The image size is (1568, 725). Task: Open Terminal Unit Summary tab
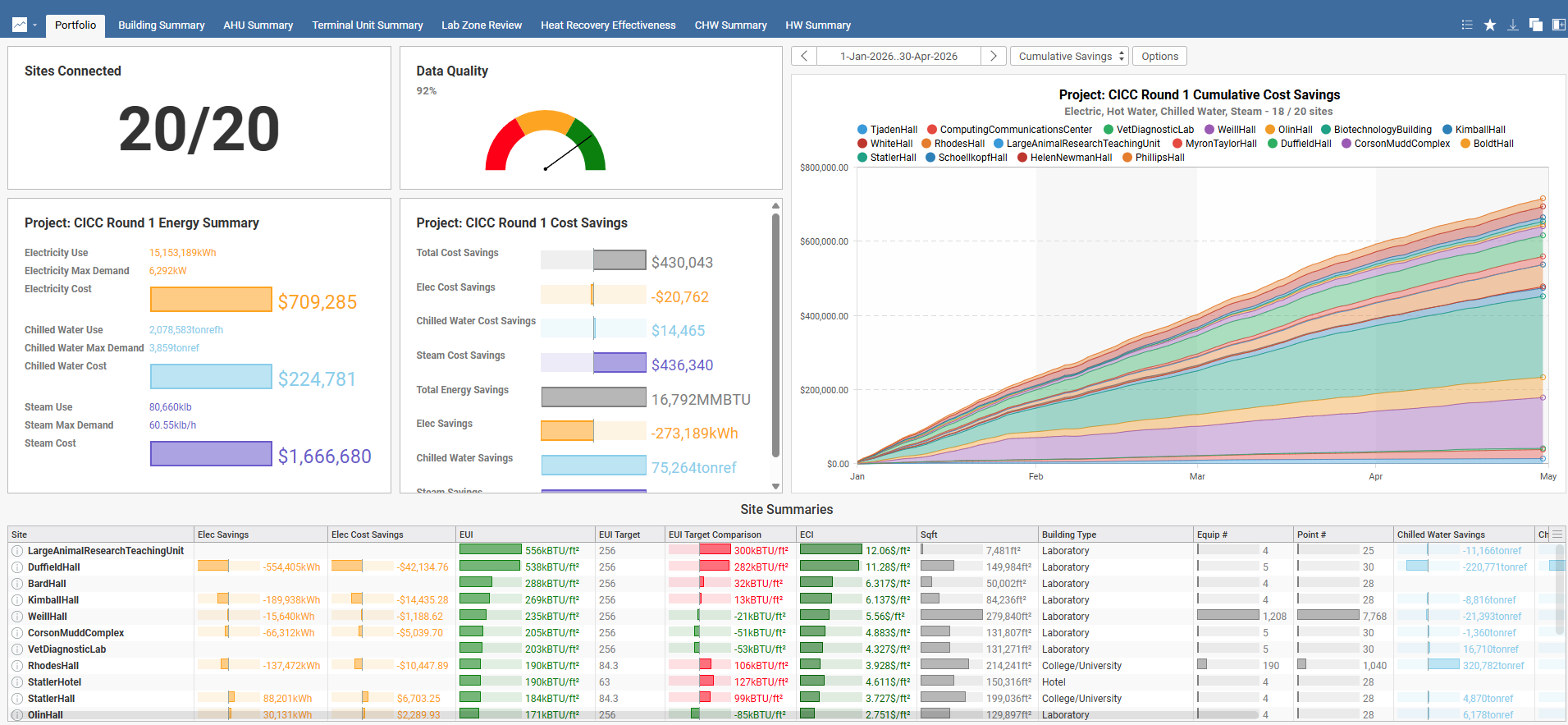click(x=368, y=25)
